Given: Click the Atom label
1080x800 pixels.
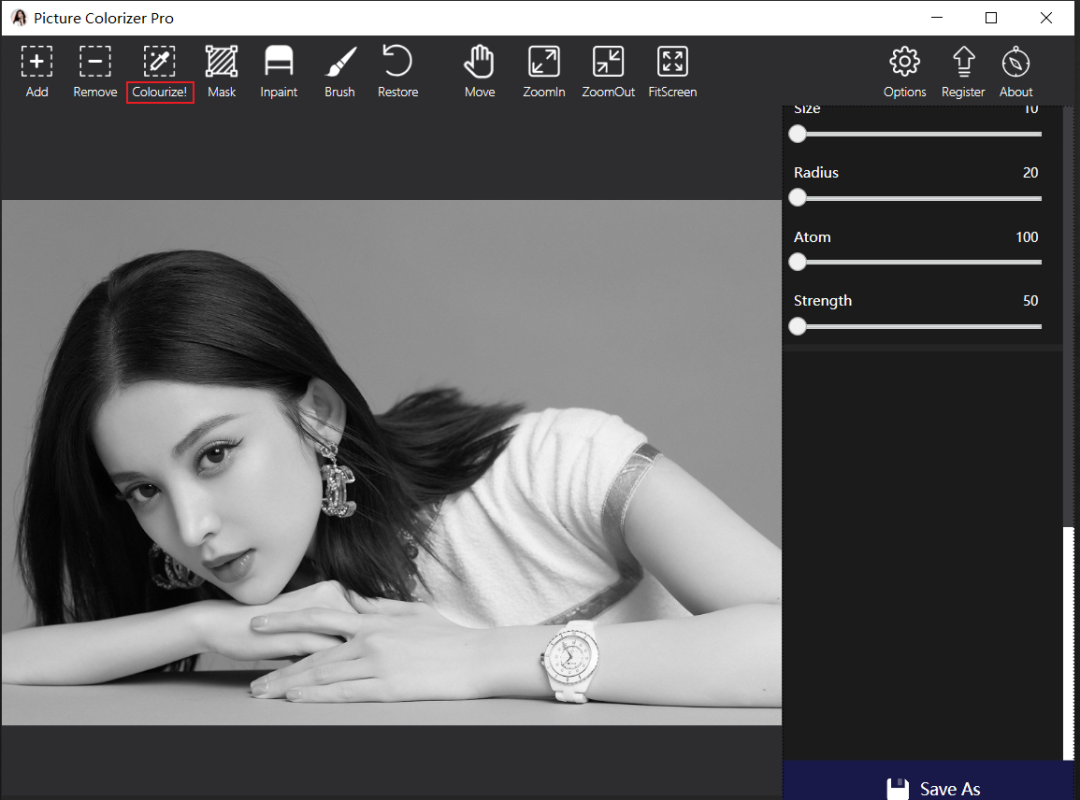Looking at the screenshot, I should [812, 237].
